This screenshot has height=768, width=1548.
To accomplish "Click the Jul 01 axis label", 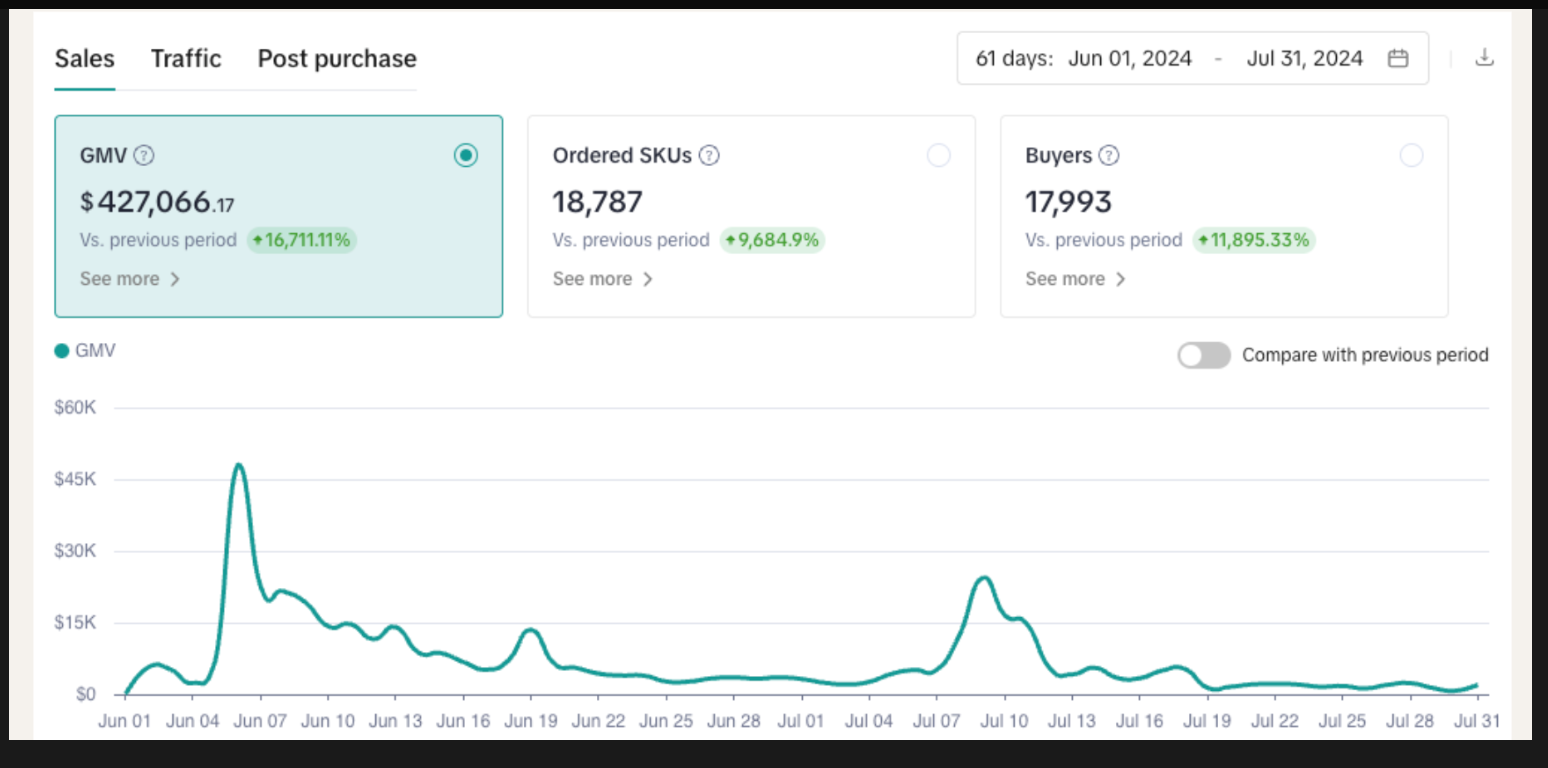I will (x=801, y=720).
